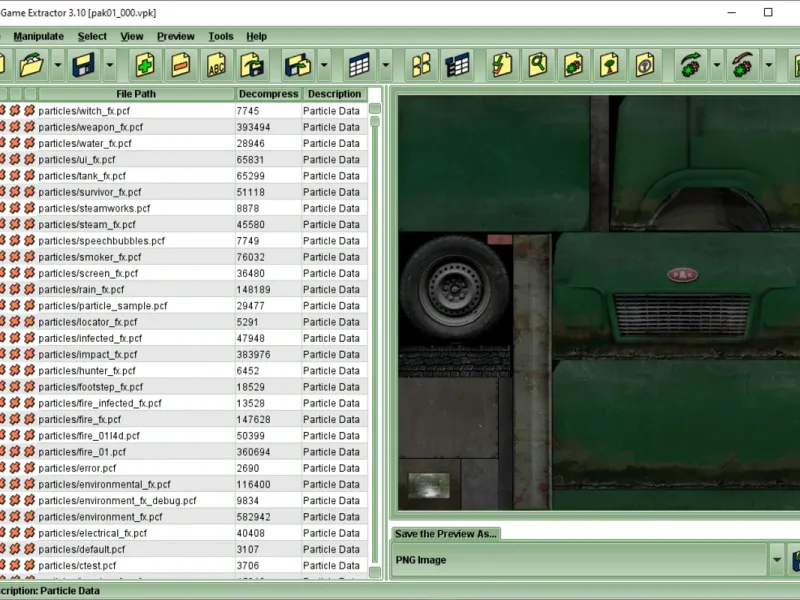This screenshot has height=600, width=800.
Task: Expand the dropdown beside green arrow icon
Action: point(717,65)
